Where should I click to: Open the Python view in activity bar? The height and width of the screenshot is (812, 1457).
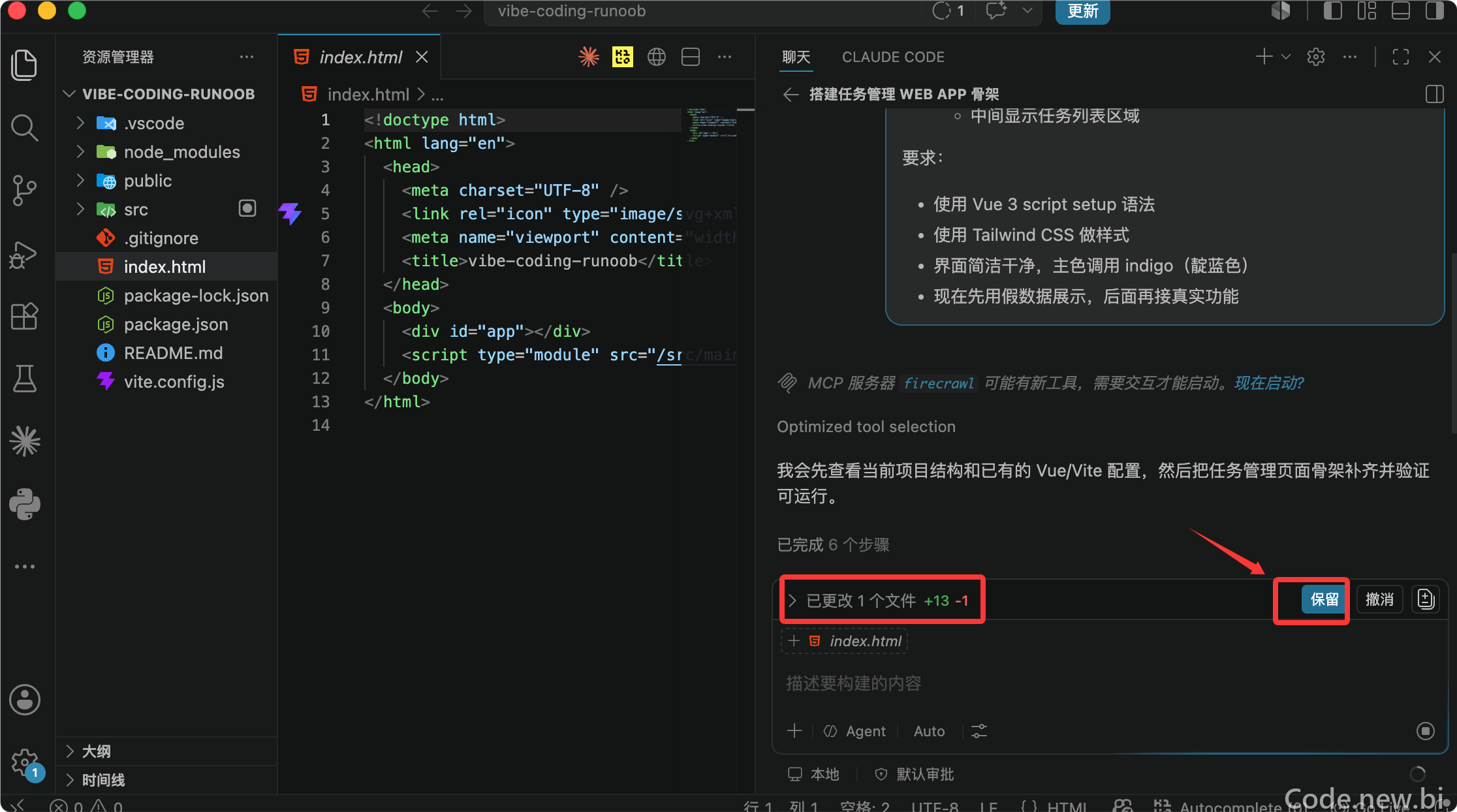[x=25, y=504]
